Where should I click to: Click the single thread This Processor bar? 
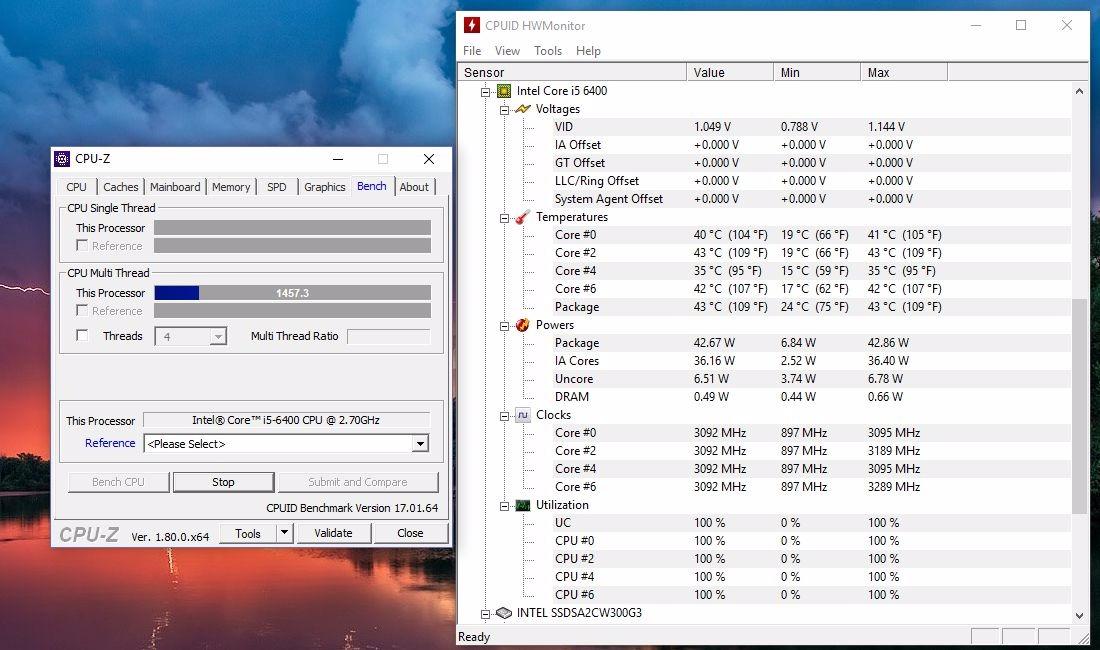(293, 227)
